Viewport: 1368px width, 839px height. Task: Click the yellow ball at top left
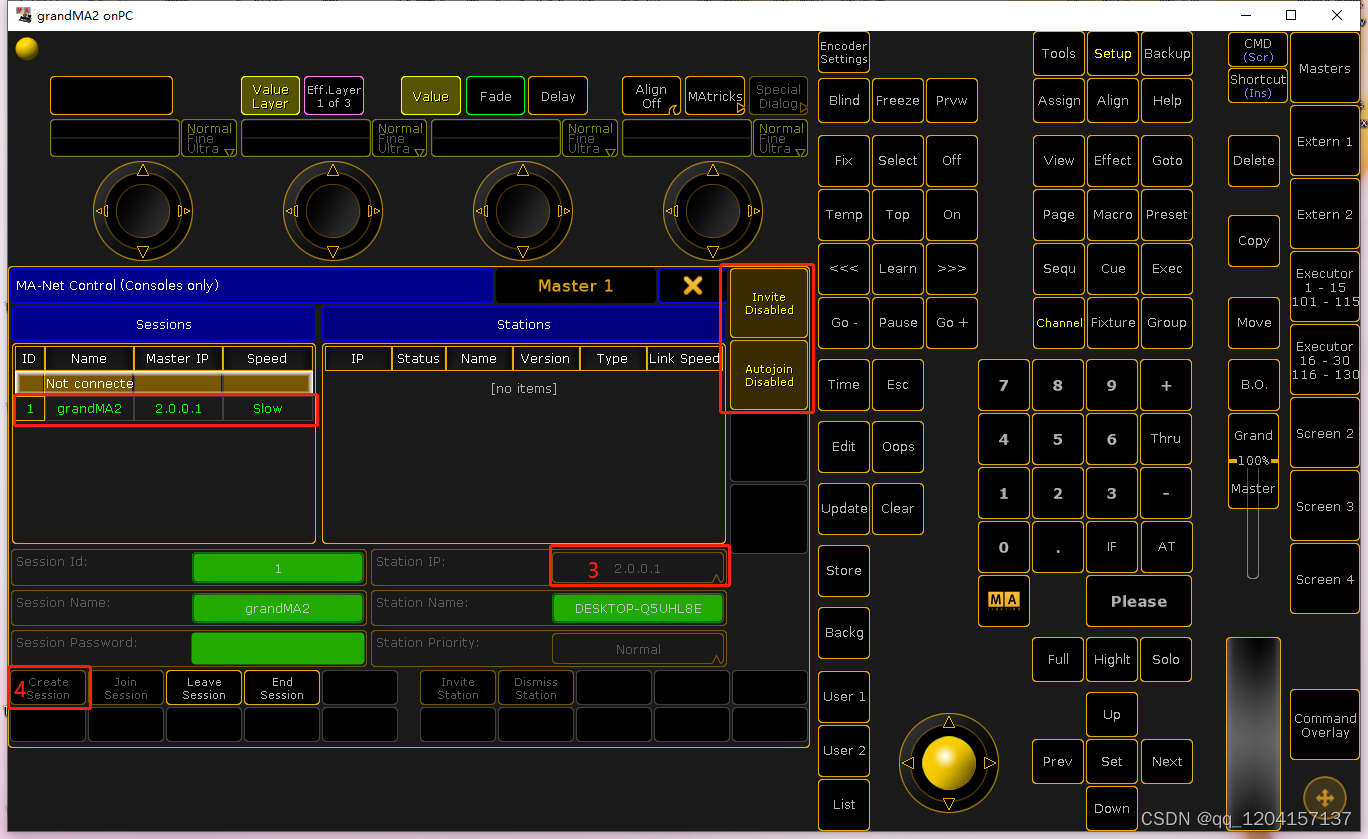pos(28,49)
